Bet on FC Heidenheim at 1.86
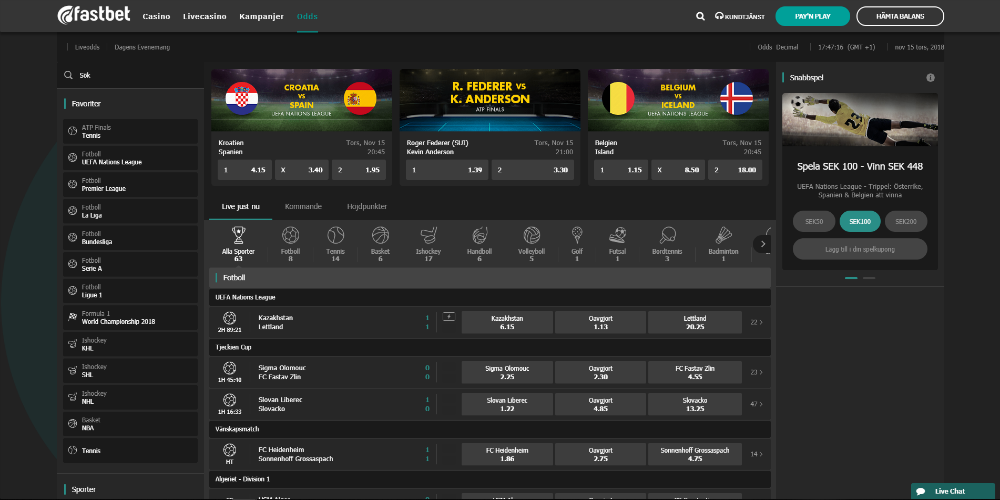Image resolution: width=1000 pixels, height=500 pixels. point(507,454)
